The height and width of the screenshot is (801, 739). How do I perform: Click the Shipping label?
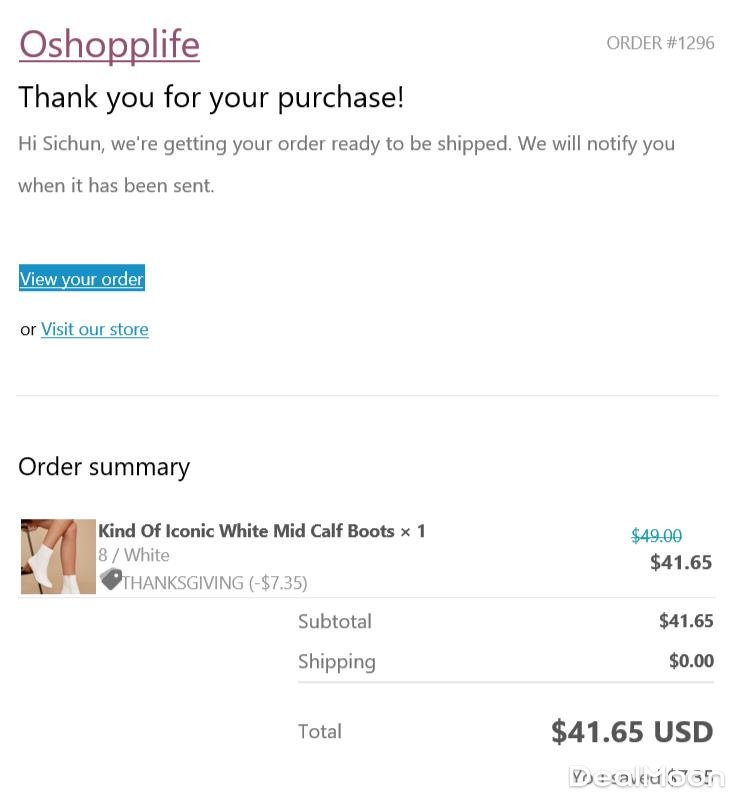(x=336, y=661)
